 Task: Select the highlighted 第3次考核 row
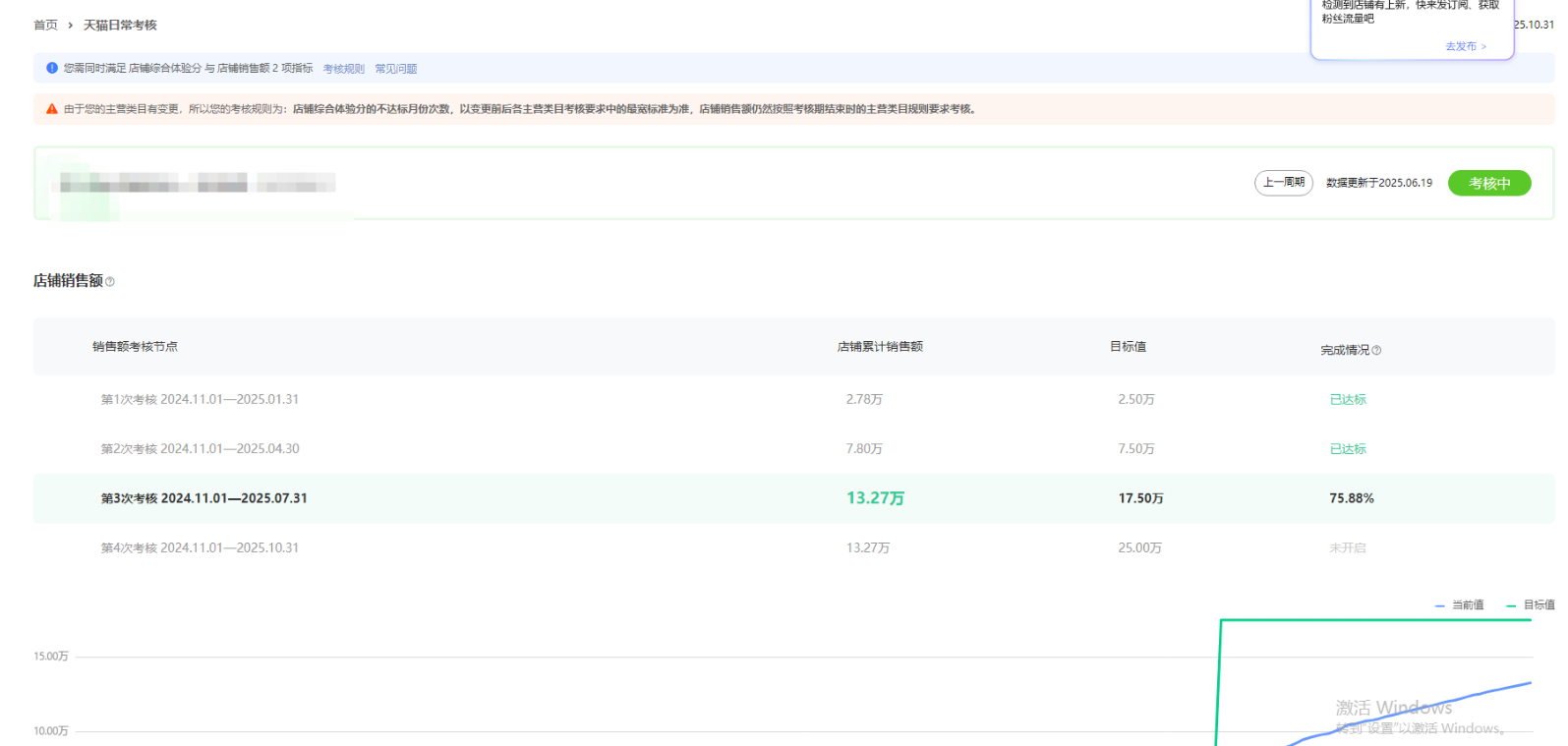(203, 499)
